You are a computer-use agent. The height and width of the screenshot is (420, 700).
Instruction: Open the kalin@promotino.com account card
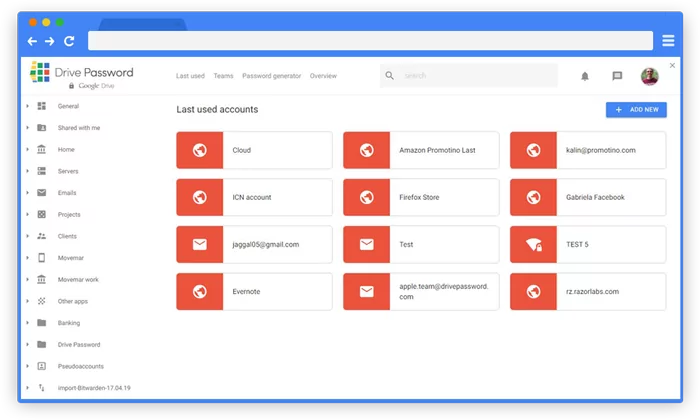588,150
